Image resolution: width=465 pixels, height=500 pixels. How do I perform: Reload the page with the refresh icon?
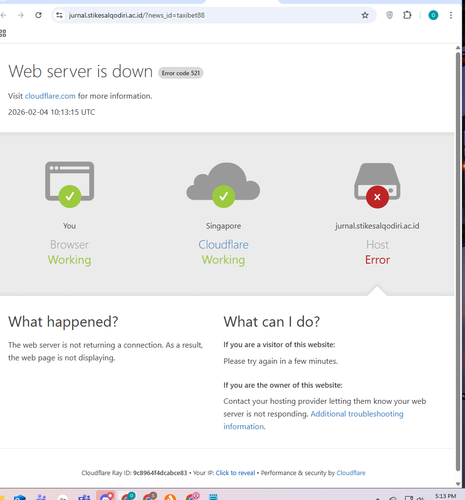(x=38, y=15)
